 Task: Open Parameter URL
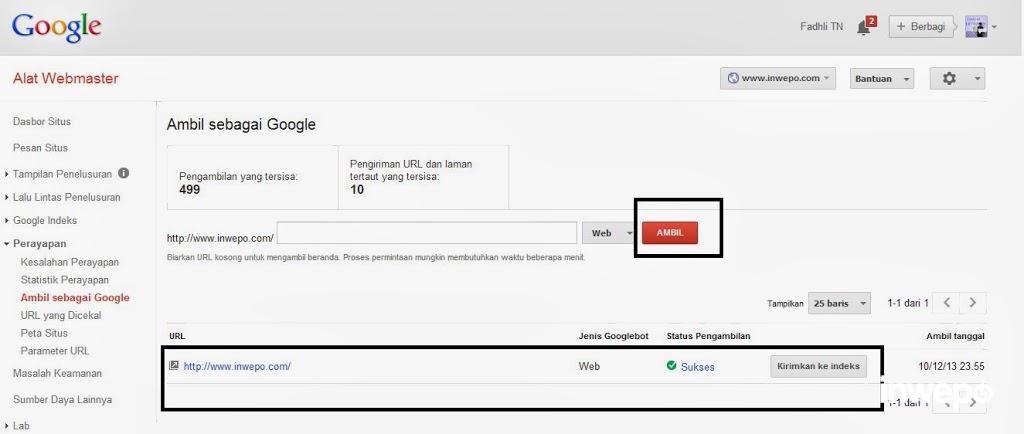point(55,350)
